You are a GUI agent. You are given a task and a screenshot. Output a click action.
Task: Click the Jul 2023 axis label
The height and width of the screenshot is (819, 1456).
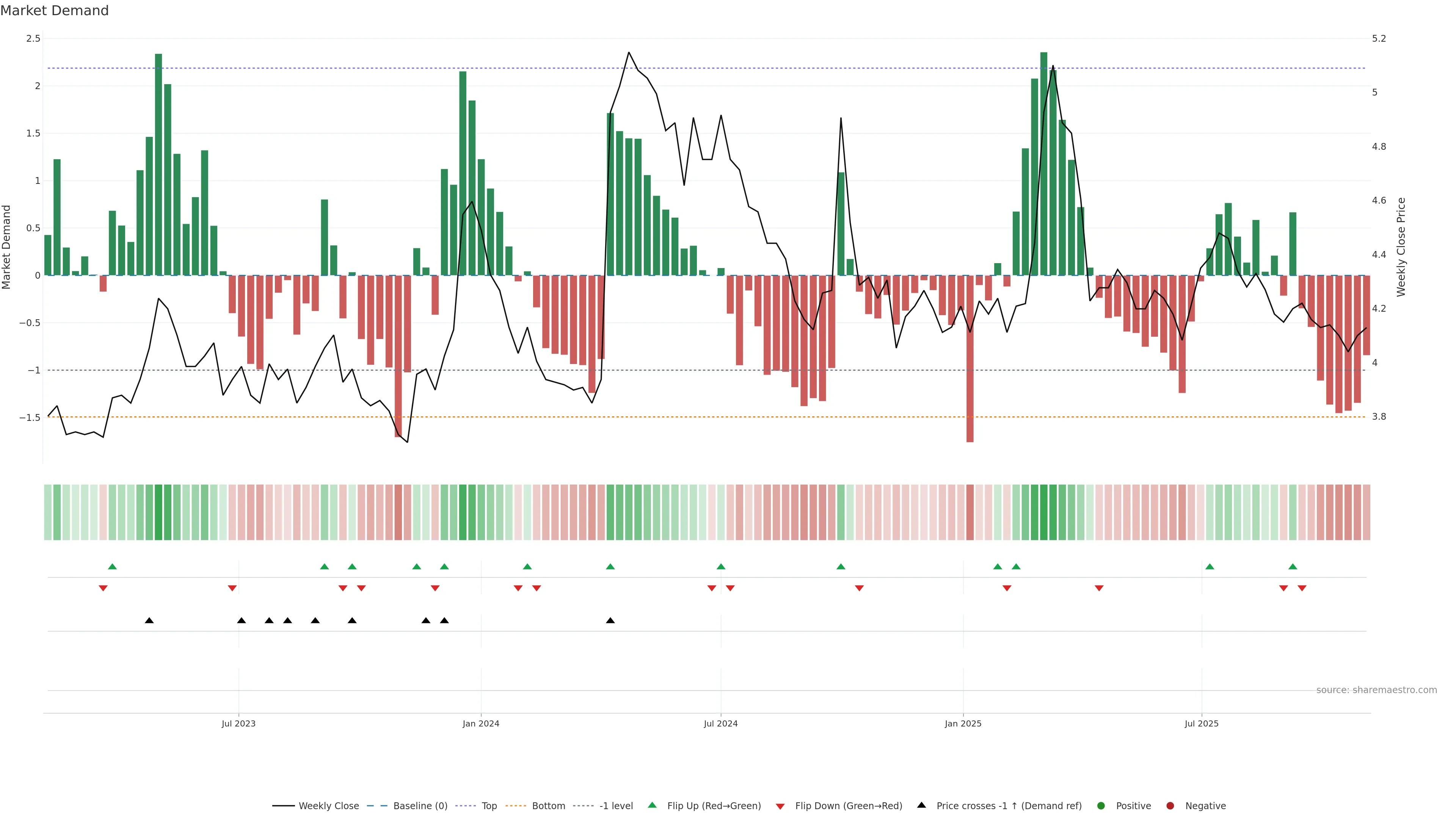tap(238, 724)
